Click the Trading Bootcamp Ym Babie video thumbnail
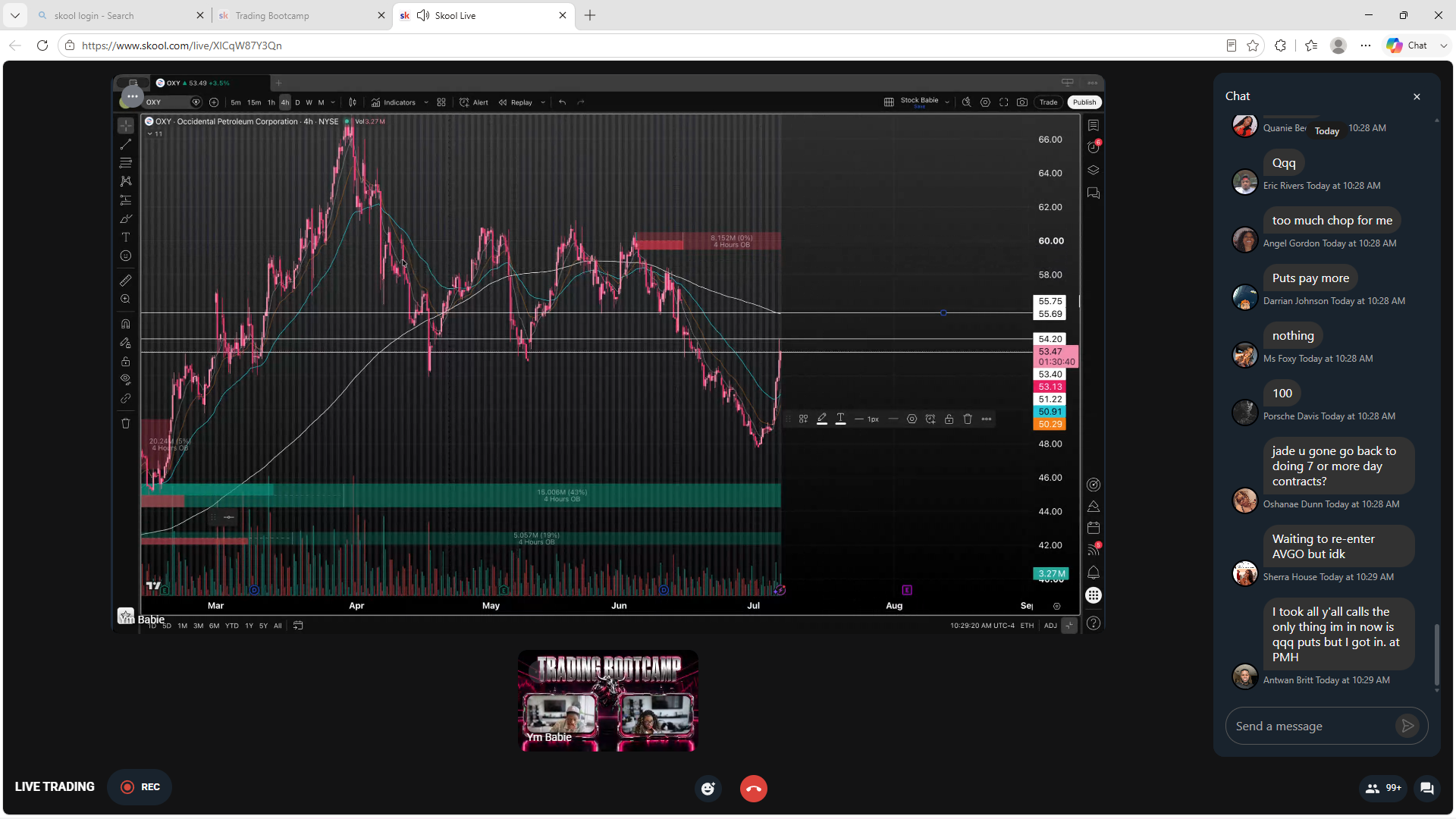The height and width of the screenshot is (819, 1456). pos(608,701)
